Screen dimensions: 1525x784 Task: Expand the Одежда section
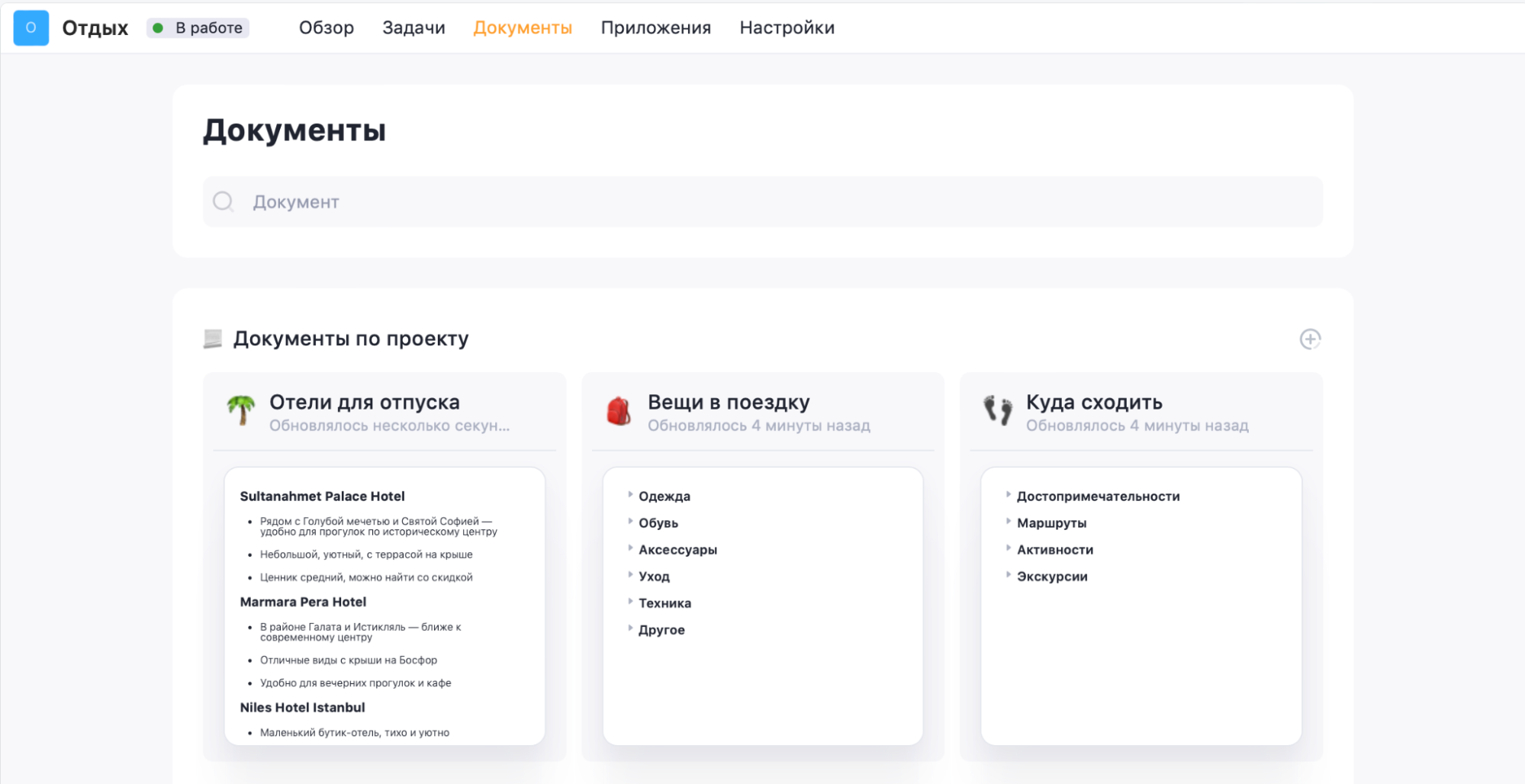631,495
